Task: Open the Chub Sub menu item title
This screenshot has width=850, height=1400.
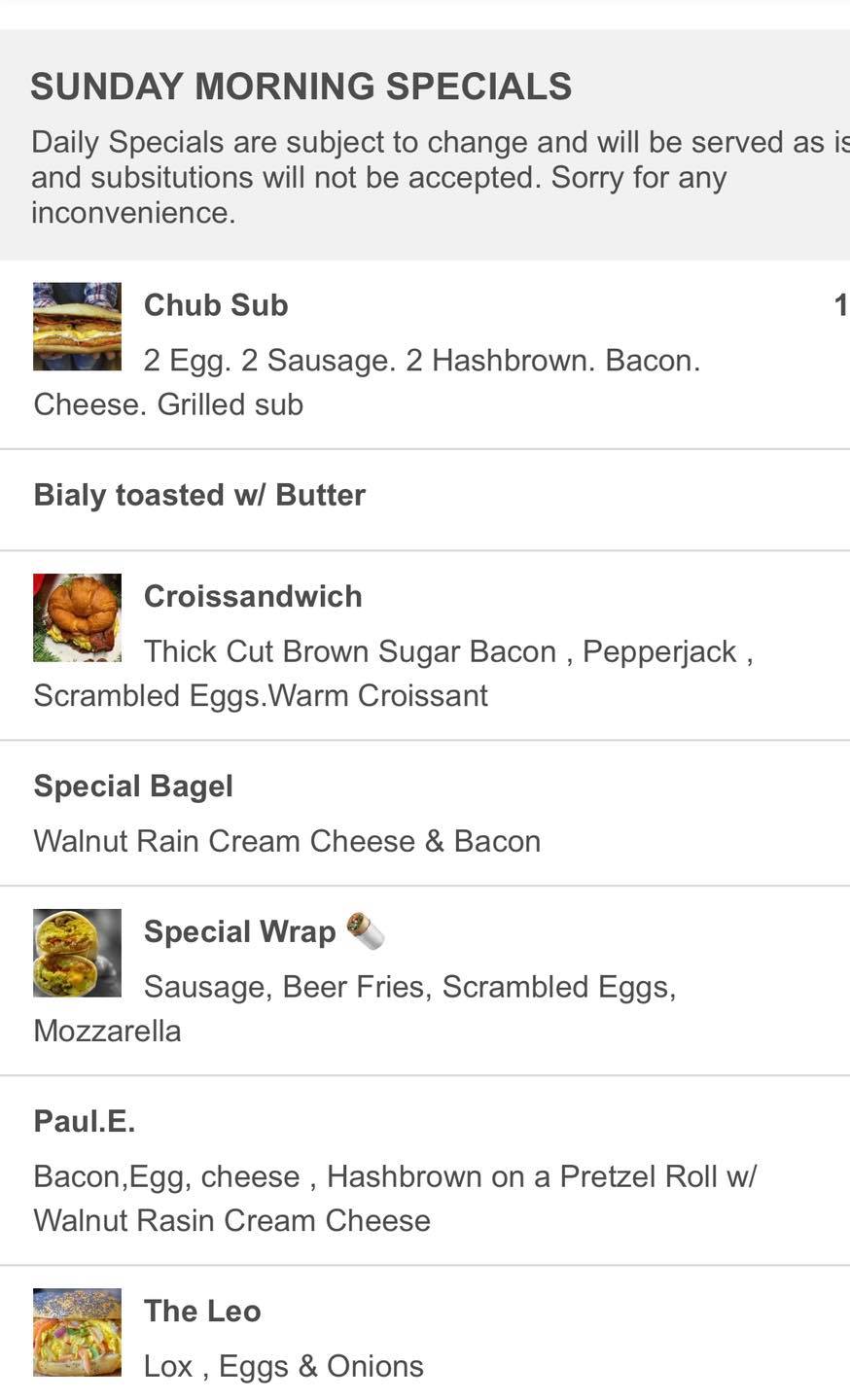Action: (216, 305)
